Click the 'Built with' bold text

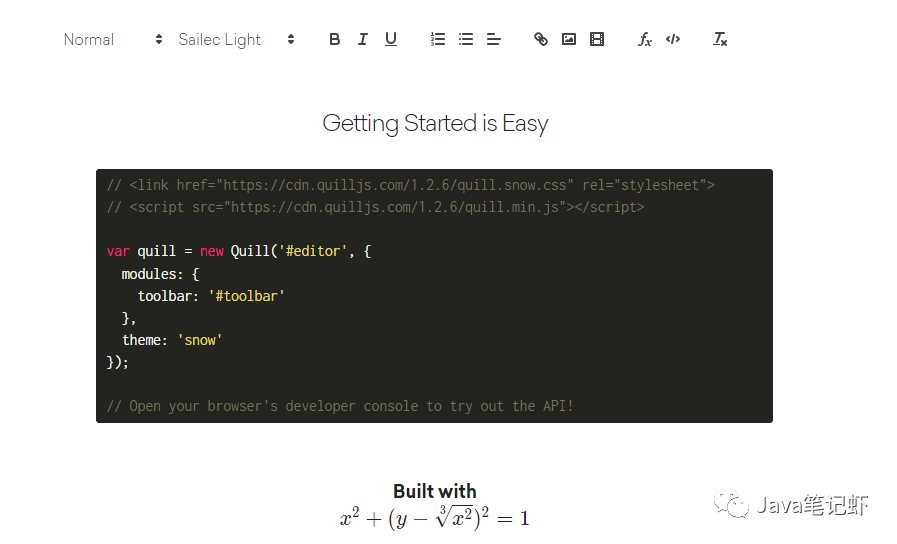(435, 491)
